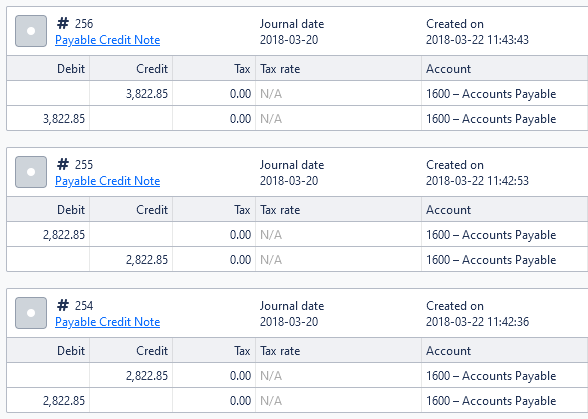
Task: Click the hash icon beside number 256
Action: pyautogui.click(x=63, y=23)
